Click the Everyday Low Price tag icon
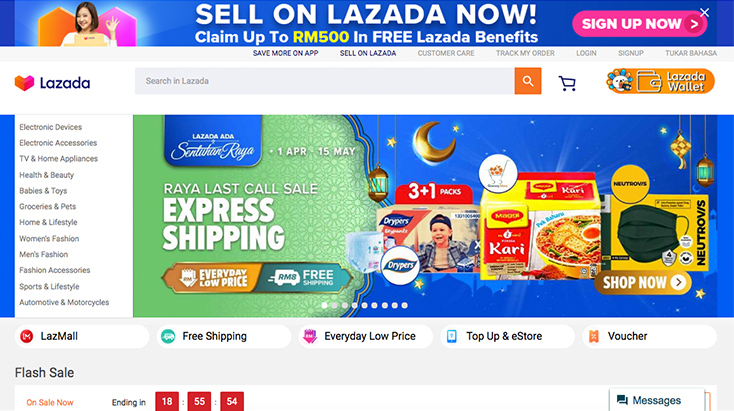Viewport: 734px width, 411px height. pyautogui.click(x=309, y=336)
